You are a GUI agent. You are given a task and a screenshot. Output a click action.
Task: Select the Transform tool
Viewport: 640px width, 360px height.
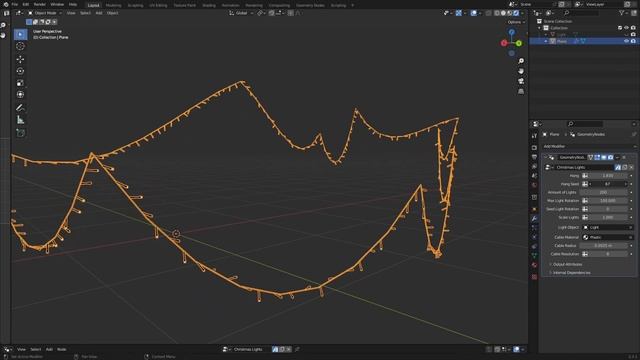coord(20,95)
